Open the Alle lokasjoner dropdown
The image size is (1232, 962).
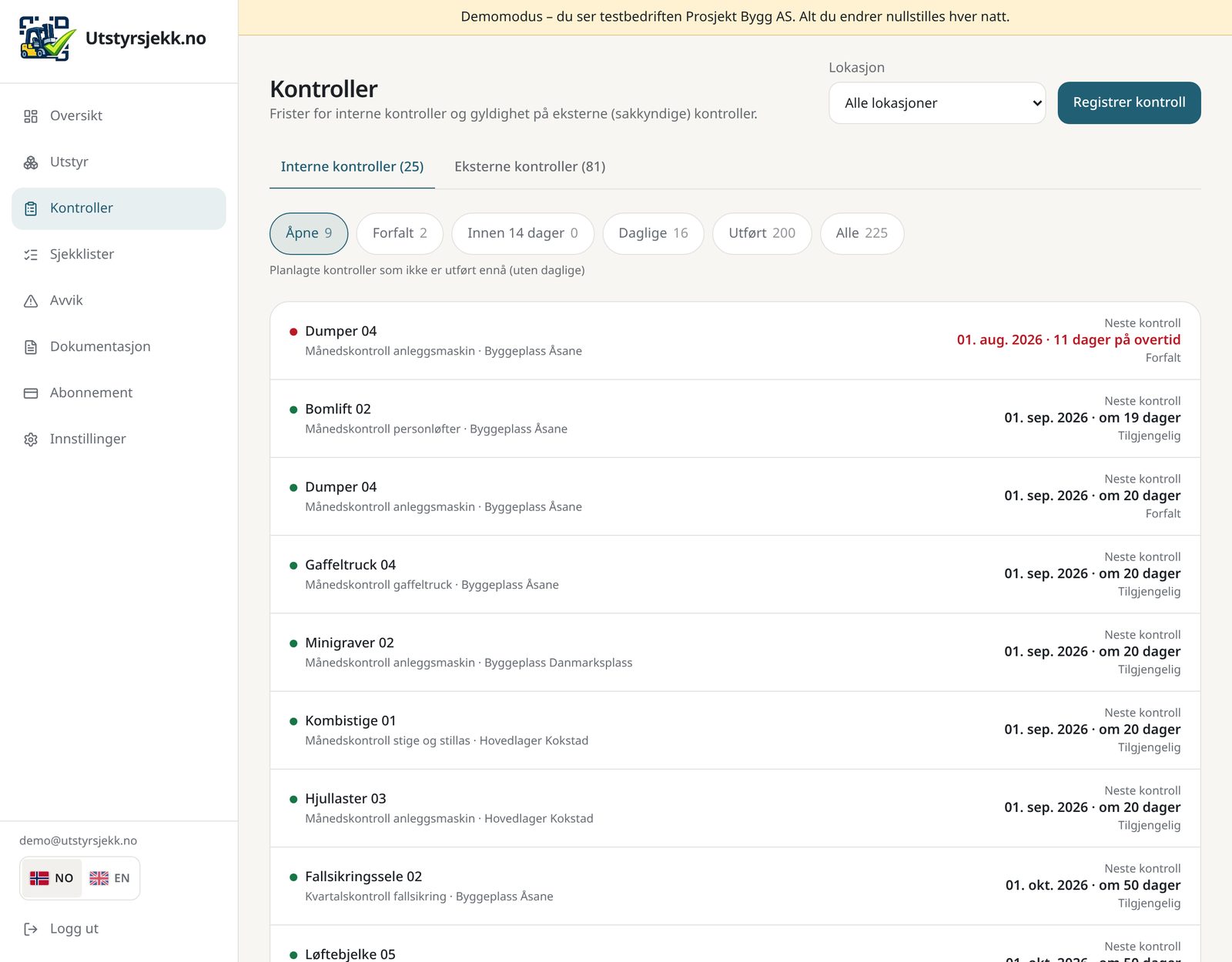[937, 103]
